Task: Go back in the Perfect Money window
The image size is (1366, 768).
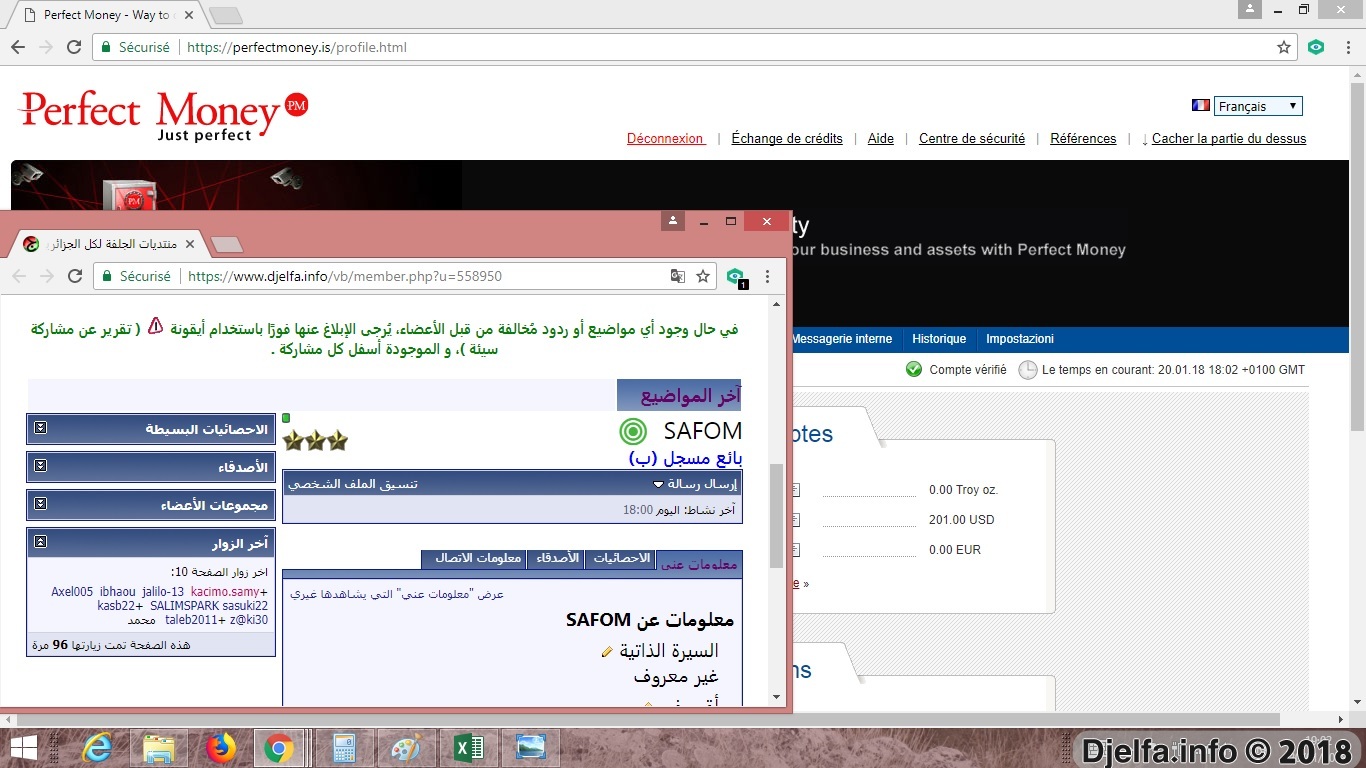Action: 18,47
